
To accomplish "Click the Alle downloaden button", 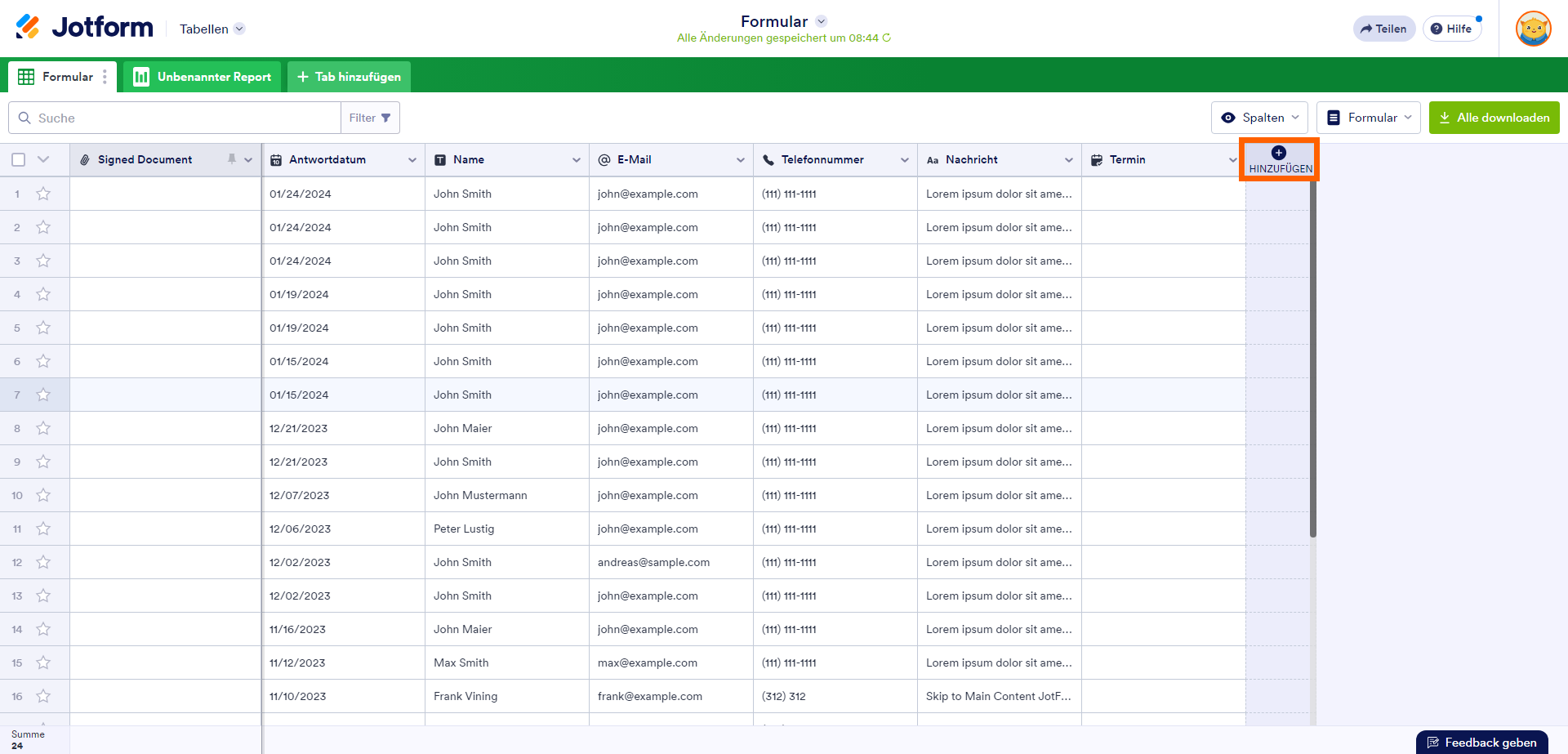I will (x=1494, y=118).
